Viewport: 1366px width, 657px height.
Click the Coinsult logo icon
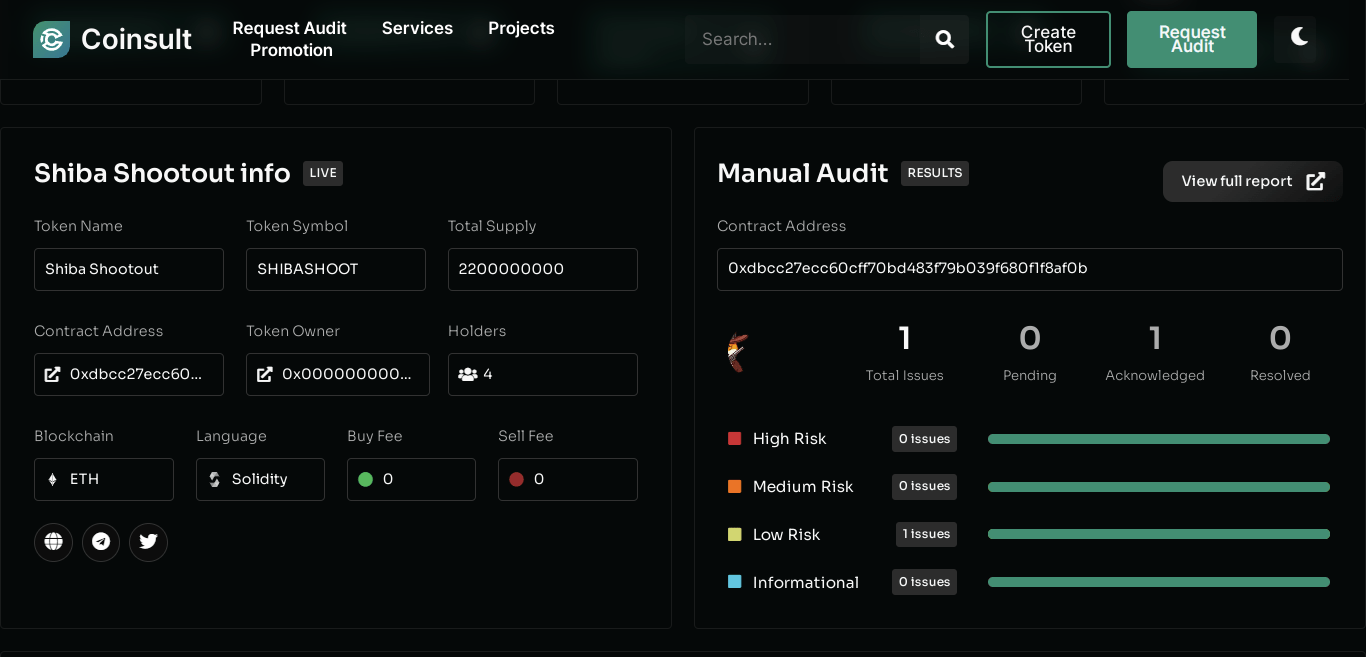(x=51, y=39)
